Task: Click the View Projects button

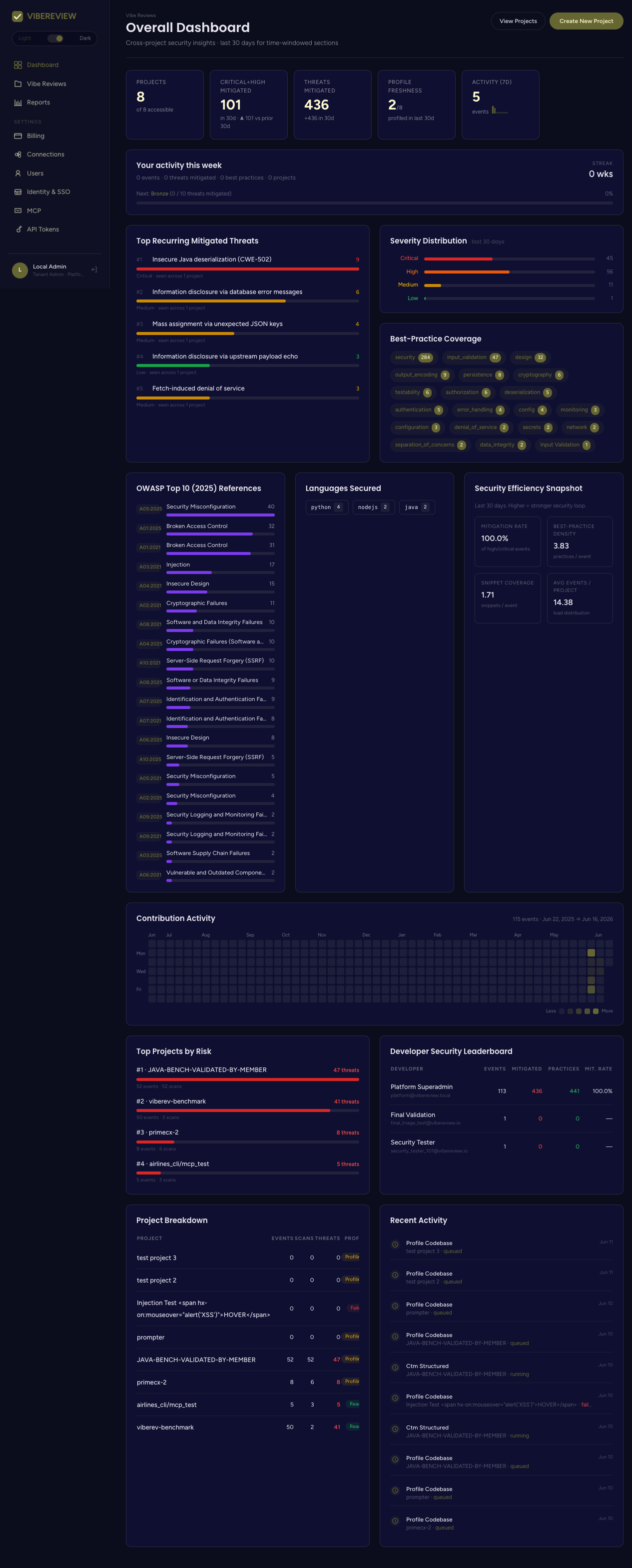Action: pyautogui.click(x=518, y=21)
